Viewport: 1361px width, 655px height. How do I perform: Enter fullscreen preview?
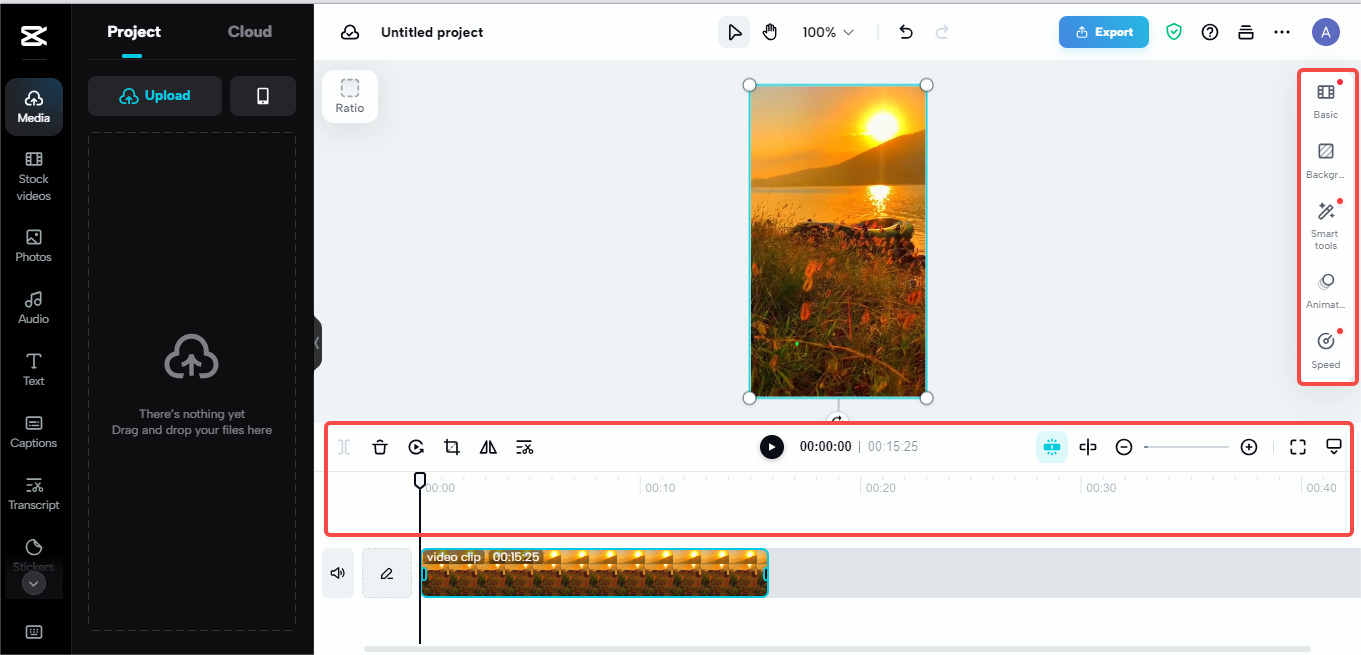click(x=1298, y=447)
